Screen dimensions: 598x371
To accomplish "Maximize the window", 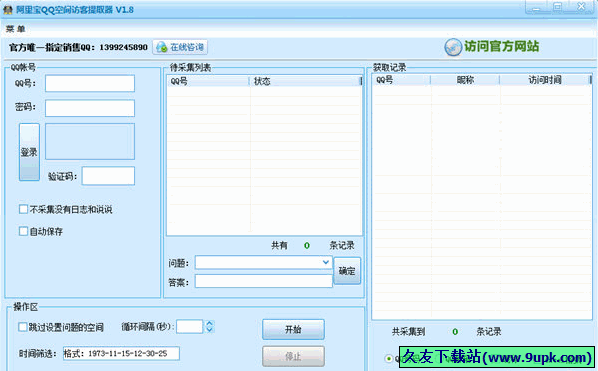I will tap(557, 7).
